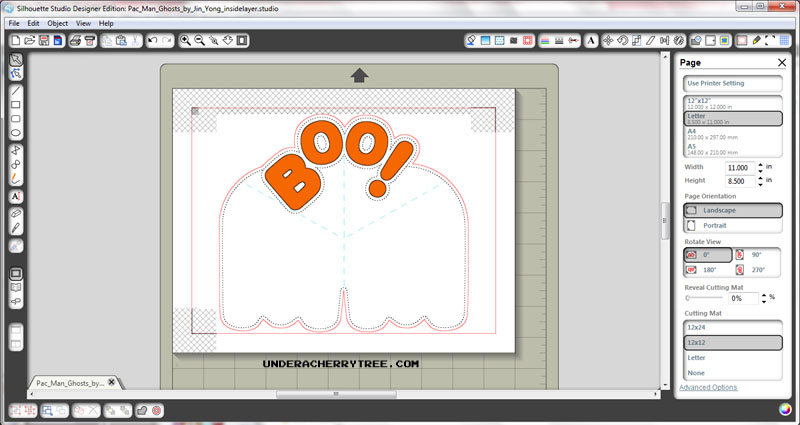800x425 pixels.
Task: Set Rotate View to 0°
Action: tap(708, 255)
